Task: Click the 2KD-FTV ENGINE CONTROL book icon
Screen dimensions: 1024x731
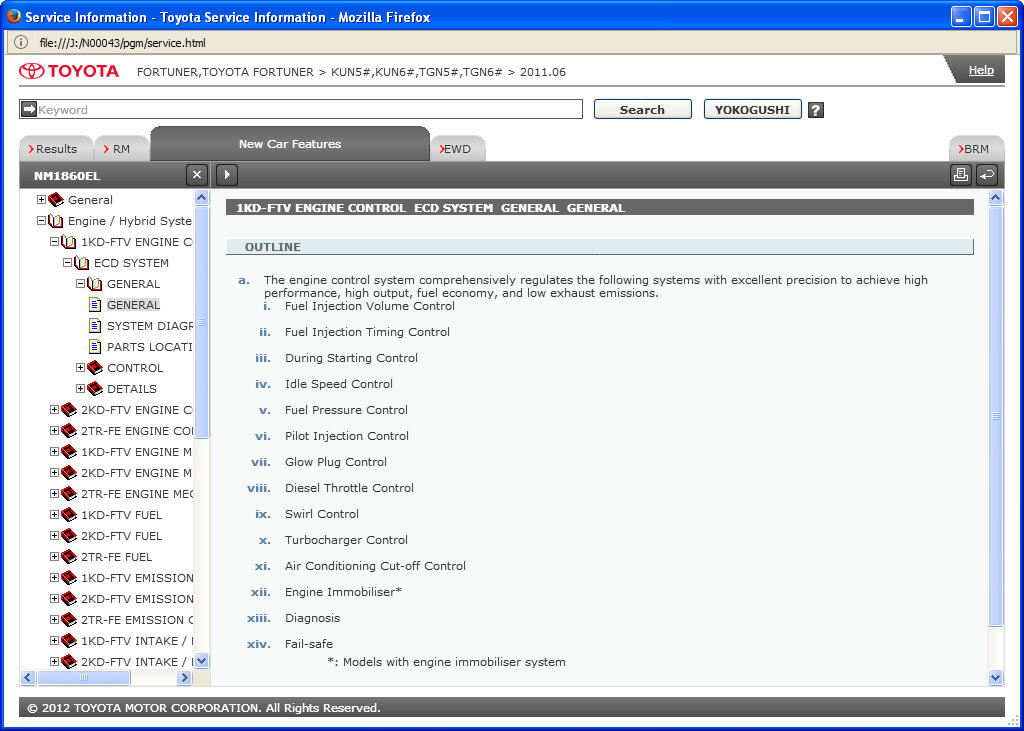Action: (69, 410)
